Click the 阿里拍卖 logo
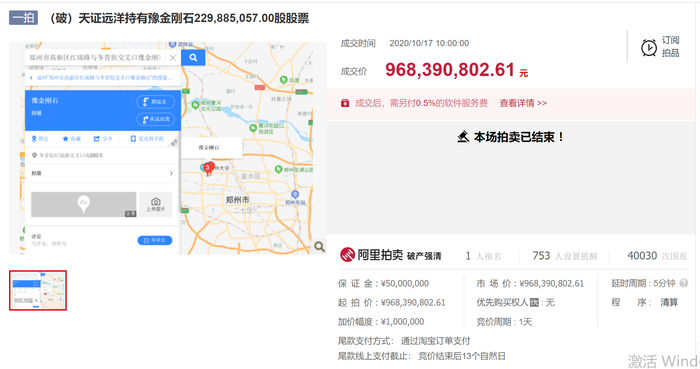Screen dimensions: 700x369 tap(371, 255)
